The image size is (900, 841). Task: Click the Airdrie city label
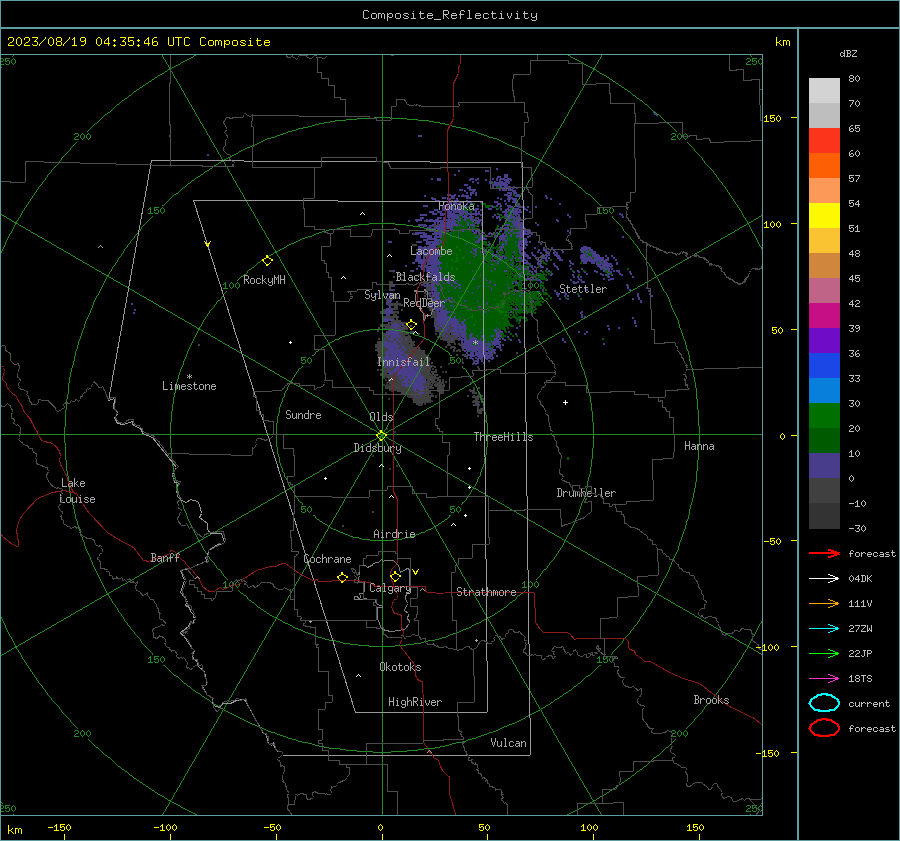point(394,534)
